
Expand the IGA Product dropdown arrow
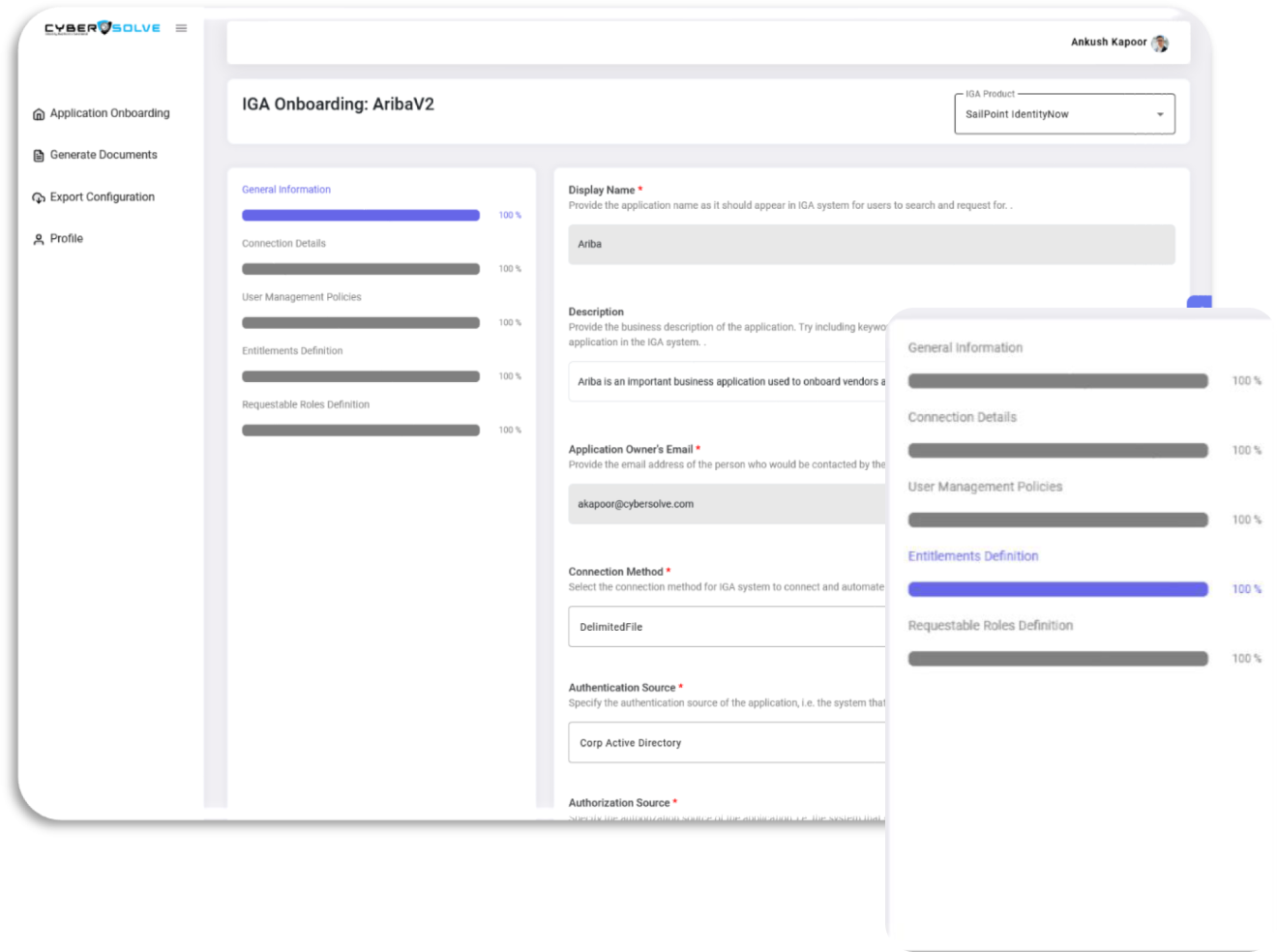click(x=1160, y=114)
